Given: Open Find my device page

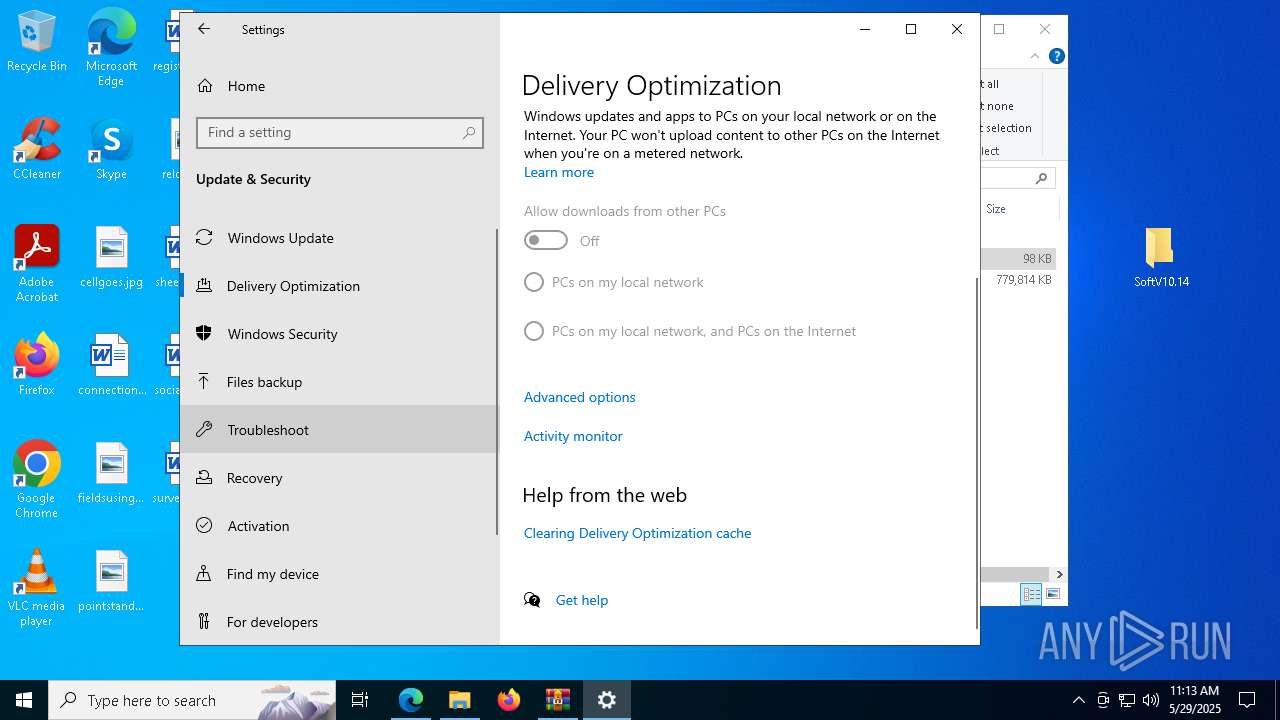Looking at the screenshot, I should pos(338,574).
